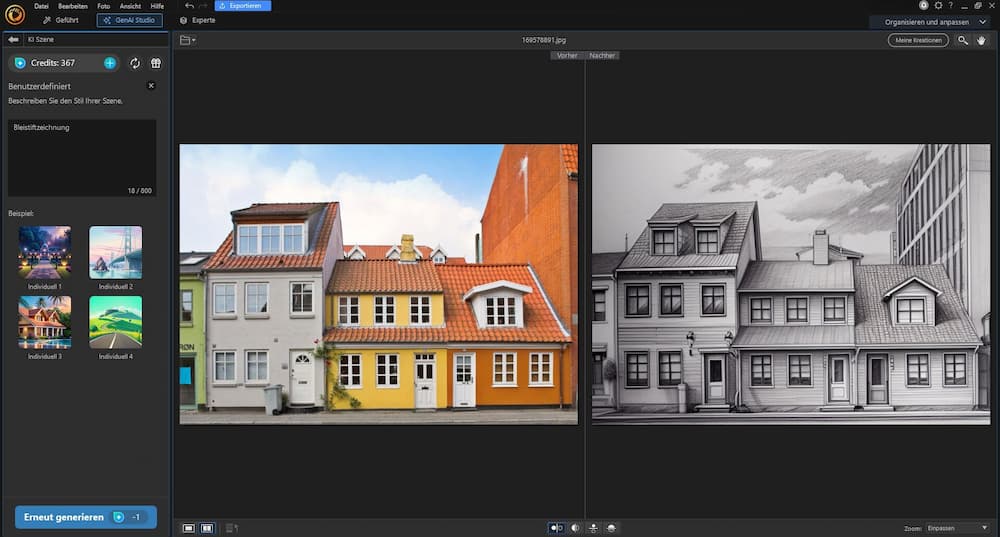
Task: Click the Nachher label
Action: (x=602, y=55)
